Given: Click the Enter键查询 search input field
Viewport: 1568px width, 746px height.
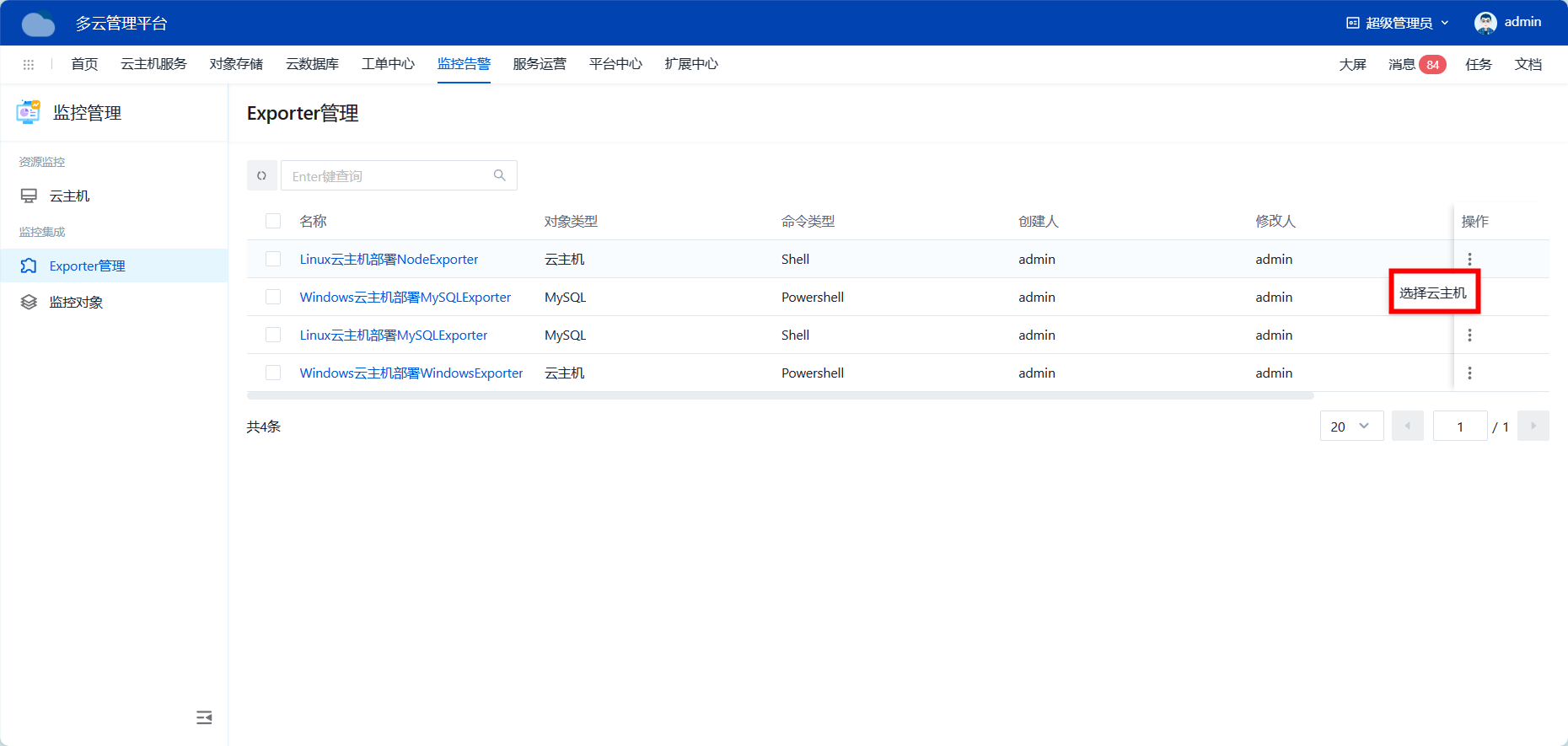Looking at the screenshot, I should pos(388,175).
